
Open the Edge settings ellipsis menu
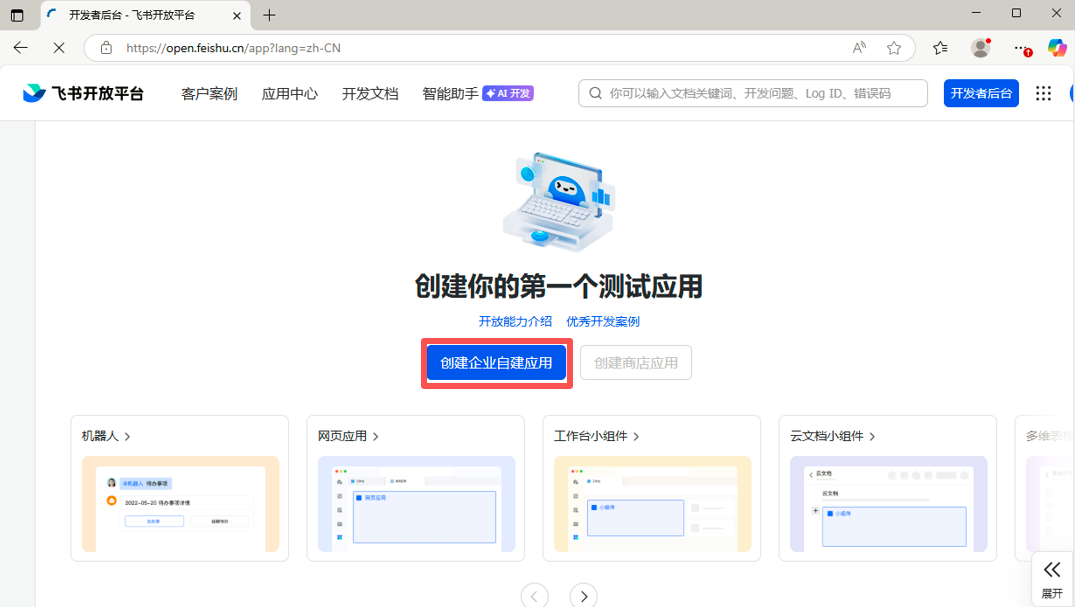1021,47
